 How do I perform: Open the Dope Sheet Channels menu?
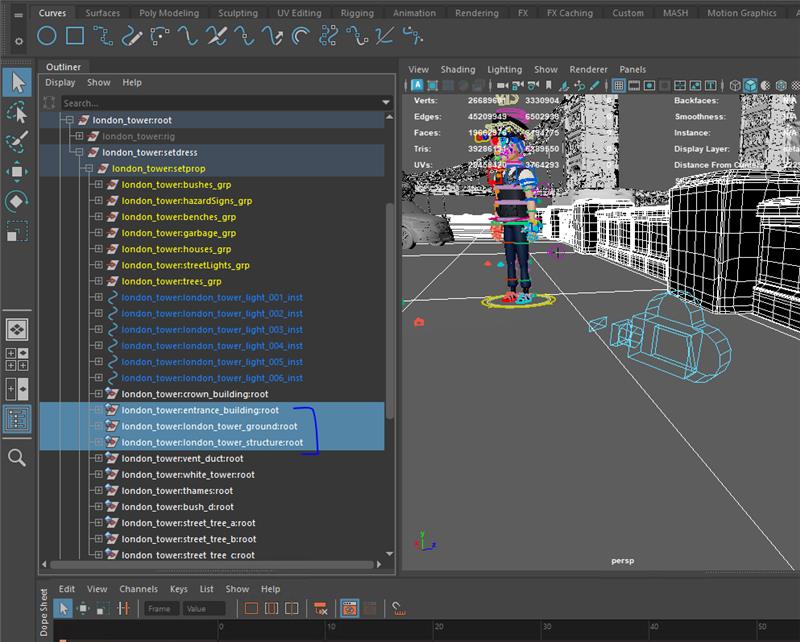point(138,589)
